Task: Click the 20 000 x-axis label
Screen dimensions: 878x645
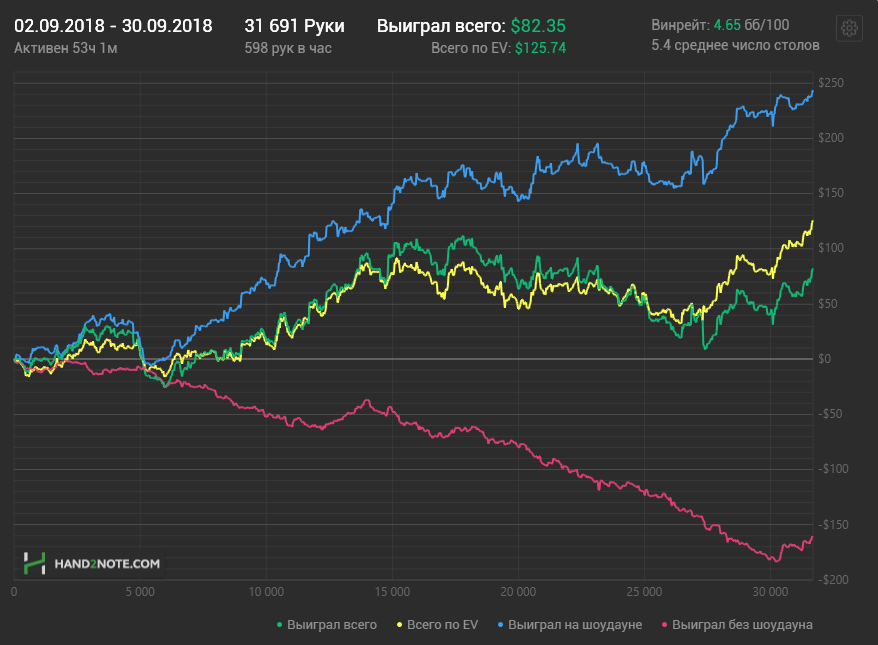Action: [x=518, y=592]
